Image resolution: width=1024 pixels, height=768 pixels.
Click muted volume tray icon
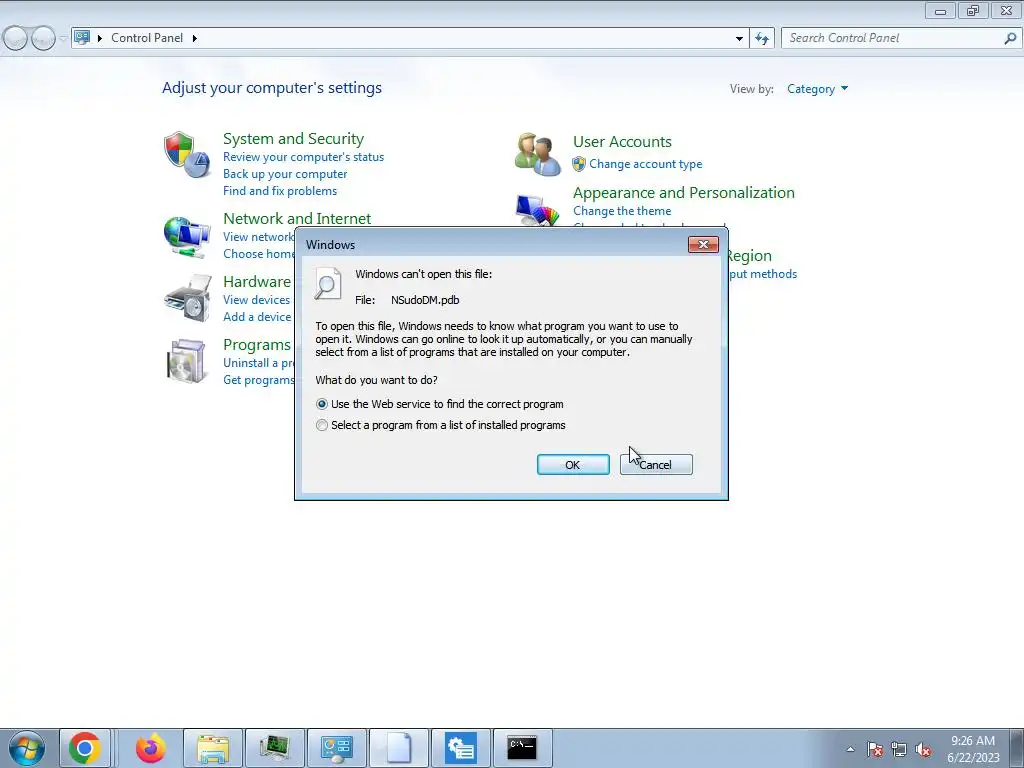click(923, 749)
